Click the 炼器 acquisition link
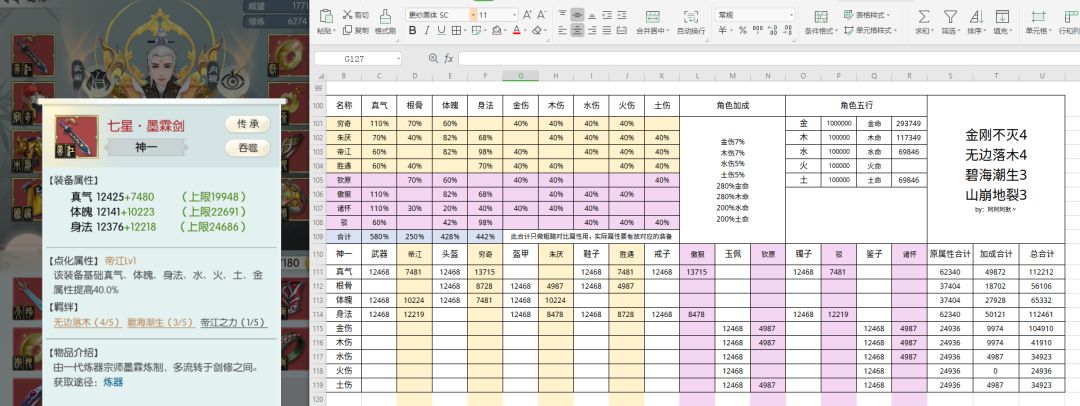 [113, 382]
